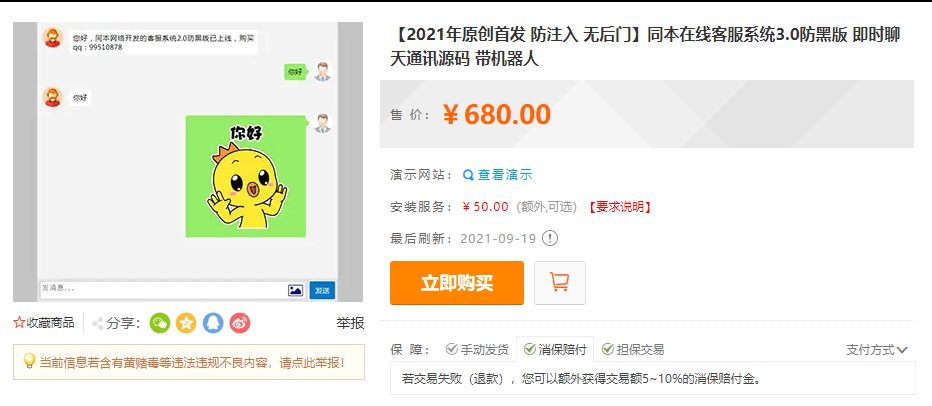Share to QZone with the yellow star icon

[x=186, y=323]
